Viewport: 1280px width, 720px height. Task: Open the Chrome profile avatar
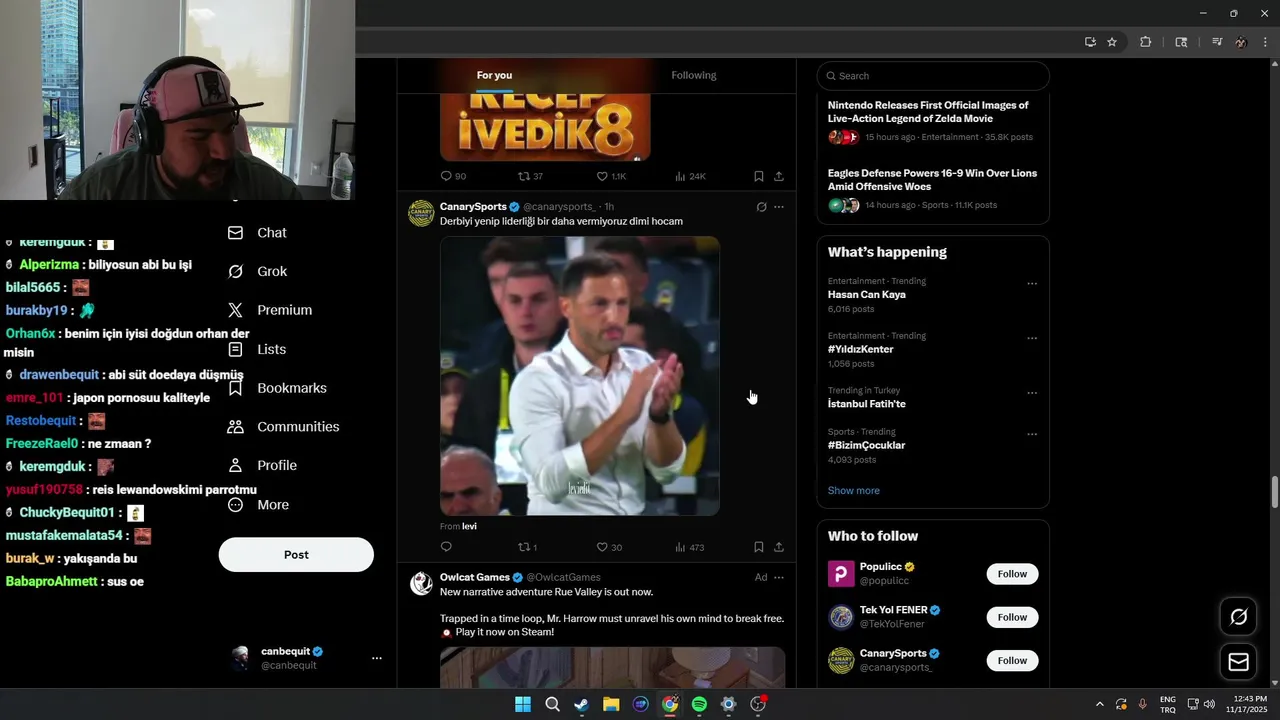pos(1241,42)
